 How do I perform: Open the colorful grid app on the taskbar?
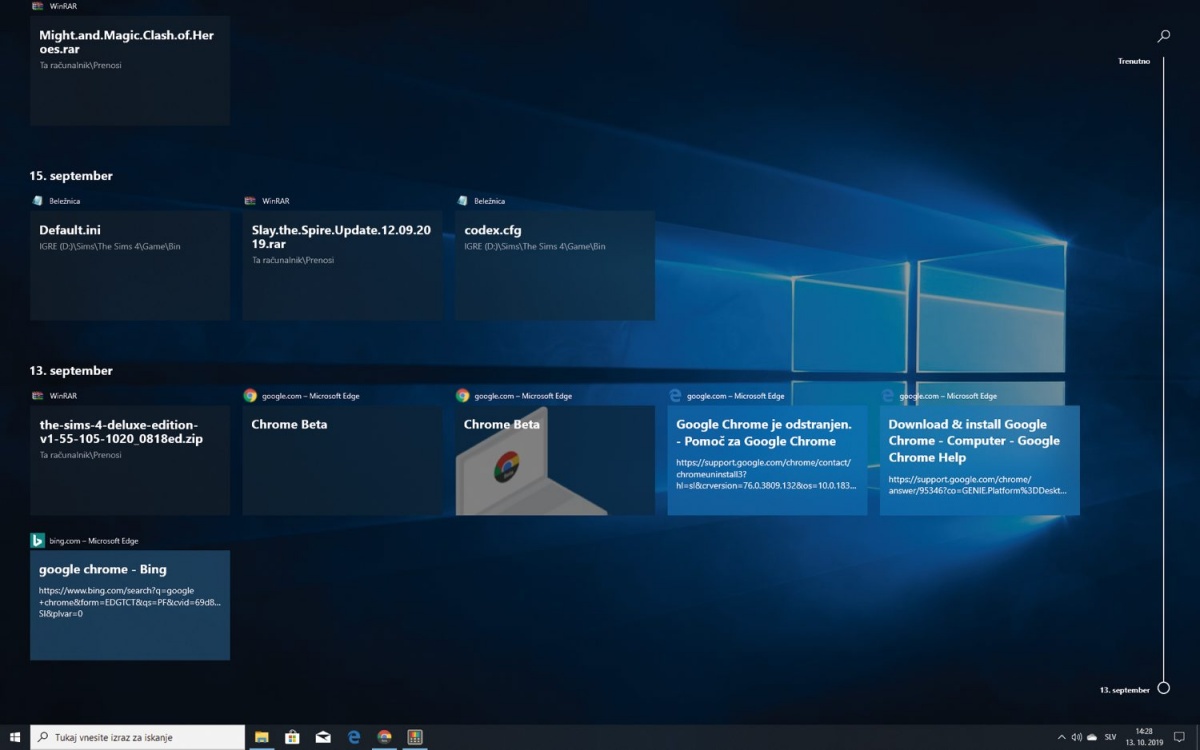(x=414, y=737)
